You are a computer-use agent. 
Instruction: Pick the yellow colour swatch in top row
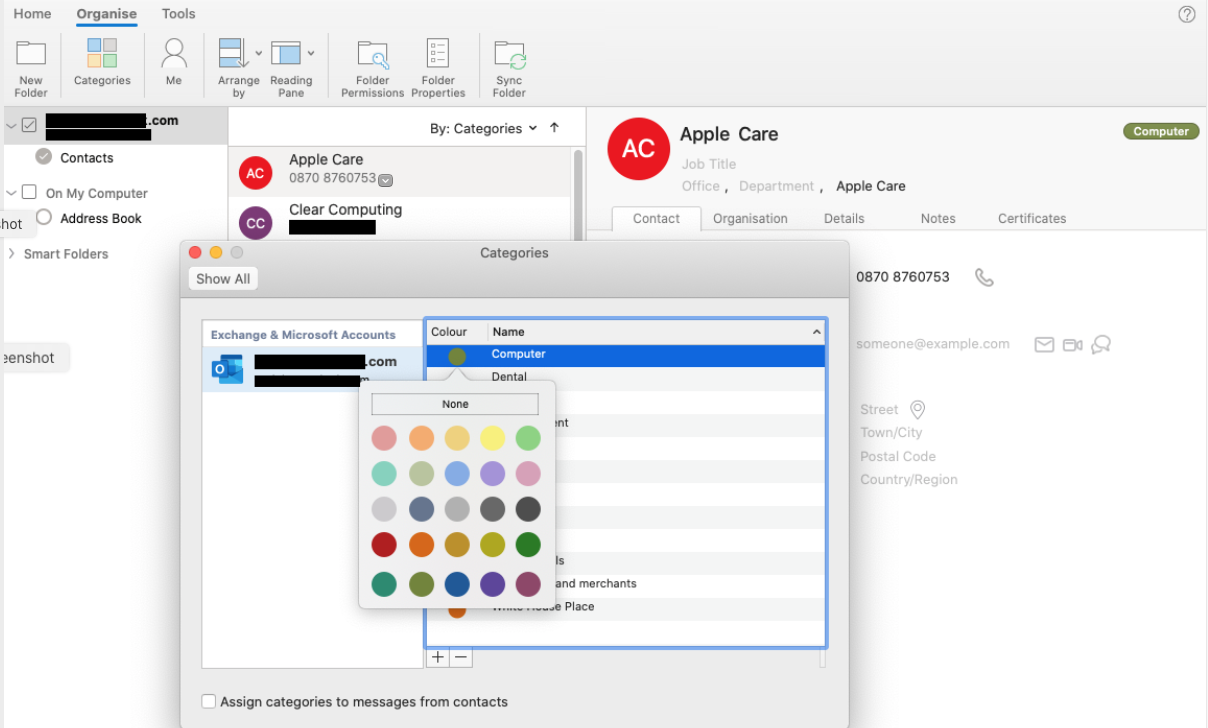492,438
